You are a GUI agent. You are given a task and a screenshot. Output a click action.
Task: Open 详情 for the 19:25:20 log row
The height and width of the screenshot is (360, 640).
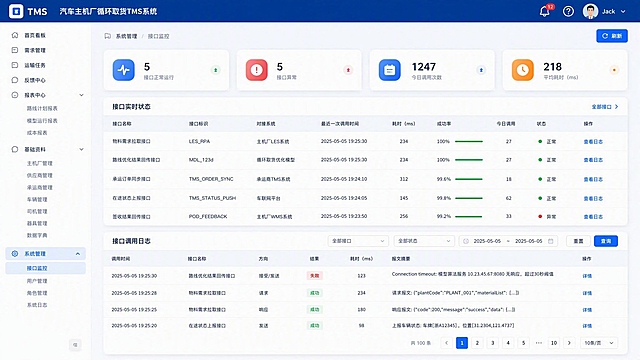click(x=587, y=326)
